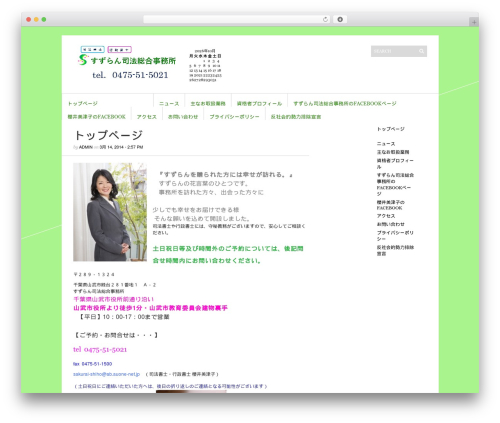Open アクセス in the top navigation
The width and height of the screenshot is (500, 423).
[147, 117]
